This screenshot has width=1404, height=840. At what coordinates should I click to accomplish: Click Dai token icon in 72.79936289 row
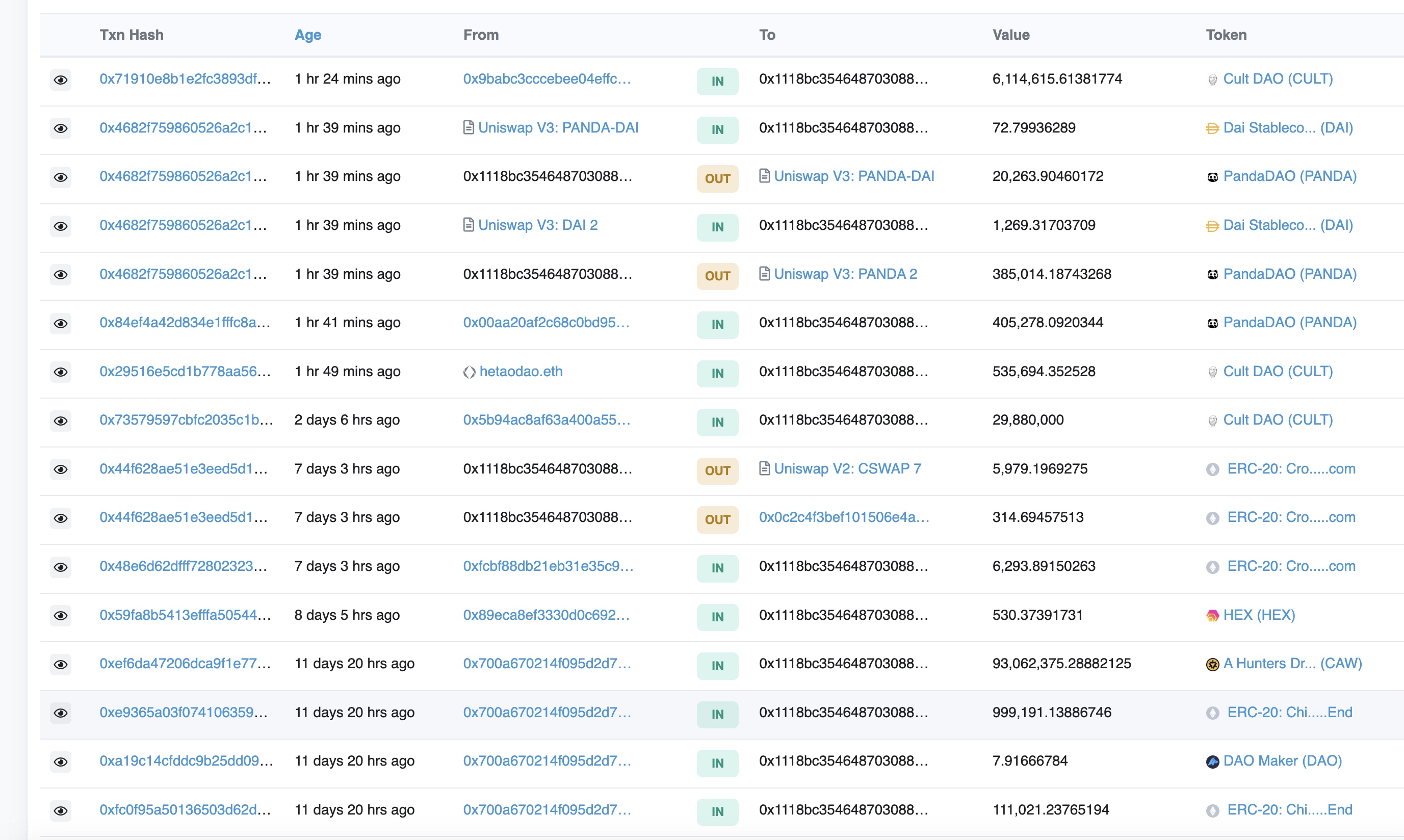1213,128
